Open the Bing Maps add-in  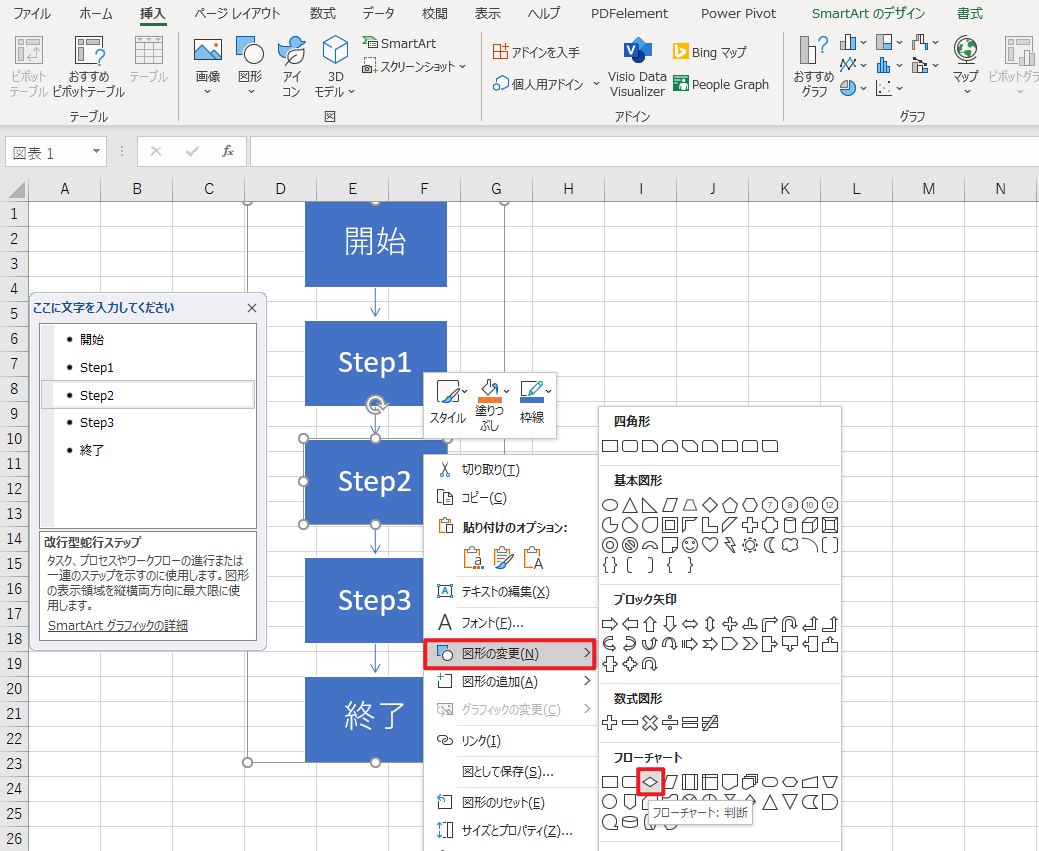coord(710,52)
